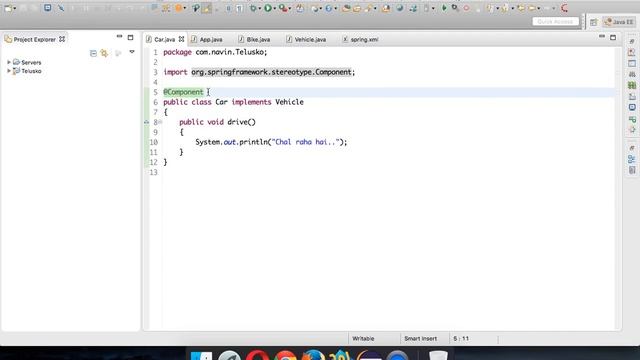This screenshot has height=360, width=640.
Task: Select the Servers folder in explorer
Action: coord(31,62)
